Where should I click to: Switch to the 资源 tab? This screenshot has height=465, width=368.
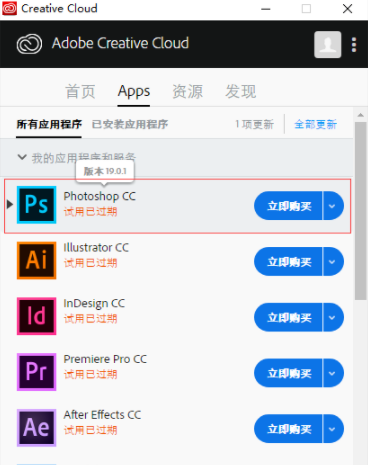(187, 91)
